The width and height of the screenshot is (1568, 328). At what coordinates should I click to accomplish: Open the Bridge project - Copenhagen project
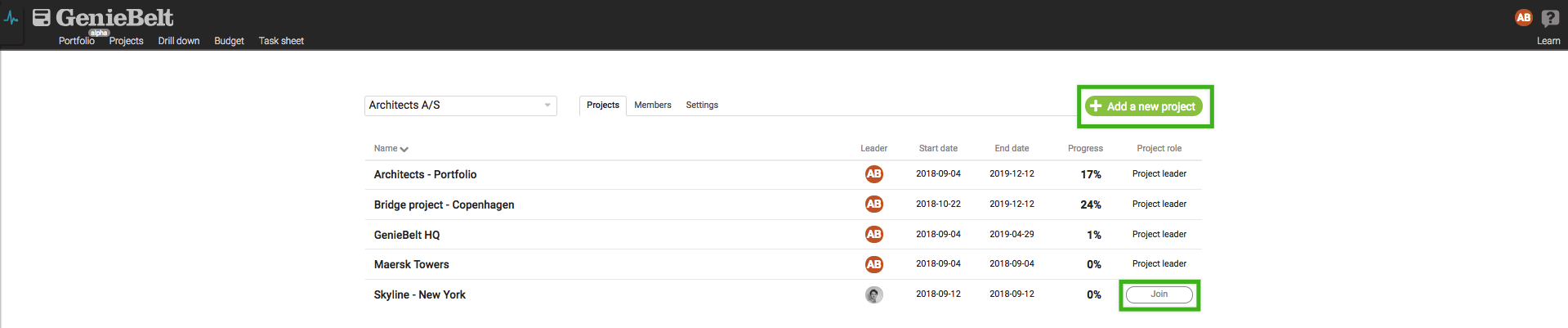[444, 204]
